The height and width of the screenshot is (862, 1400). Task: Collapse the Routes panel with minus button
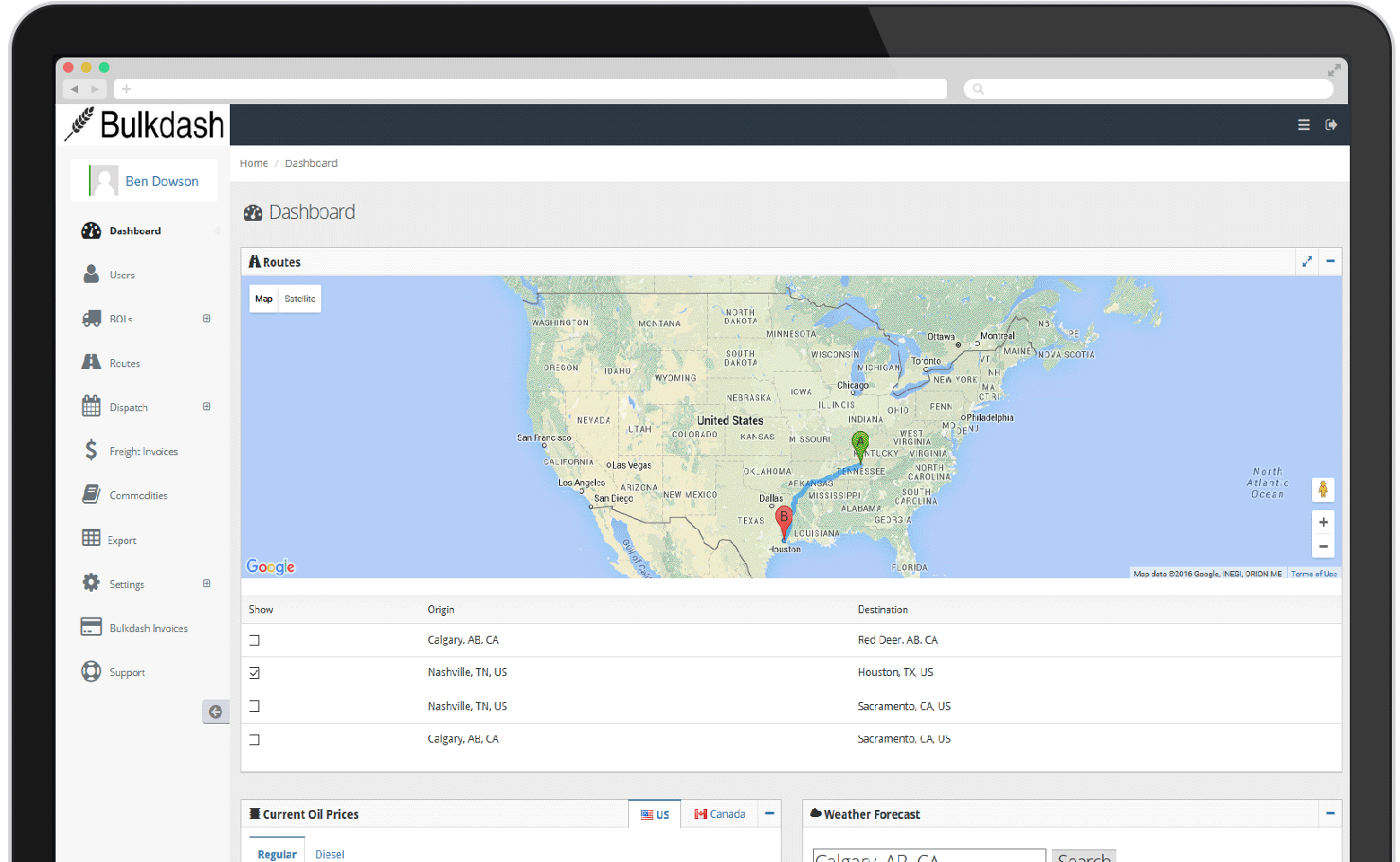point(1330,261)
